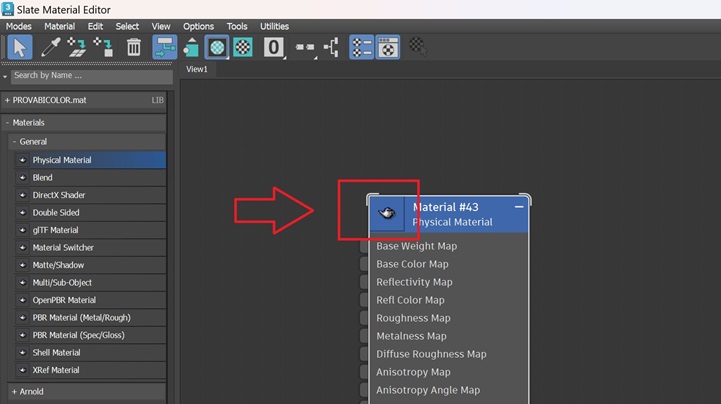Toggle Show Shaded Material in Viewport
Screen dimensions: 721x404
click(x=217, y=47)
